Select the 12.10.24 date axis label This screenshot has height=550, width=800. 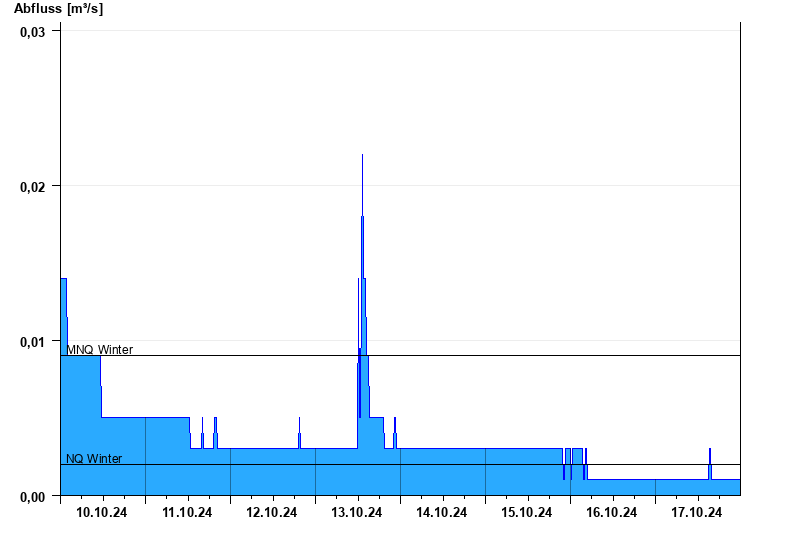tap(271, 512)
